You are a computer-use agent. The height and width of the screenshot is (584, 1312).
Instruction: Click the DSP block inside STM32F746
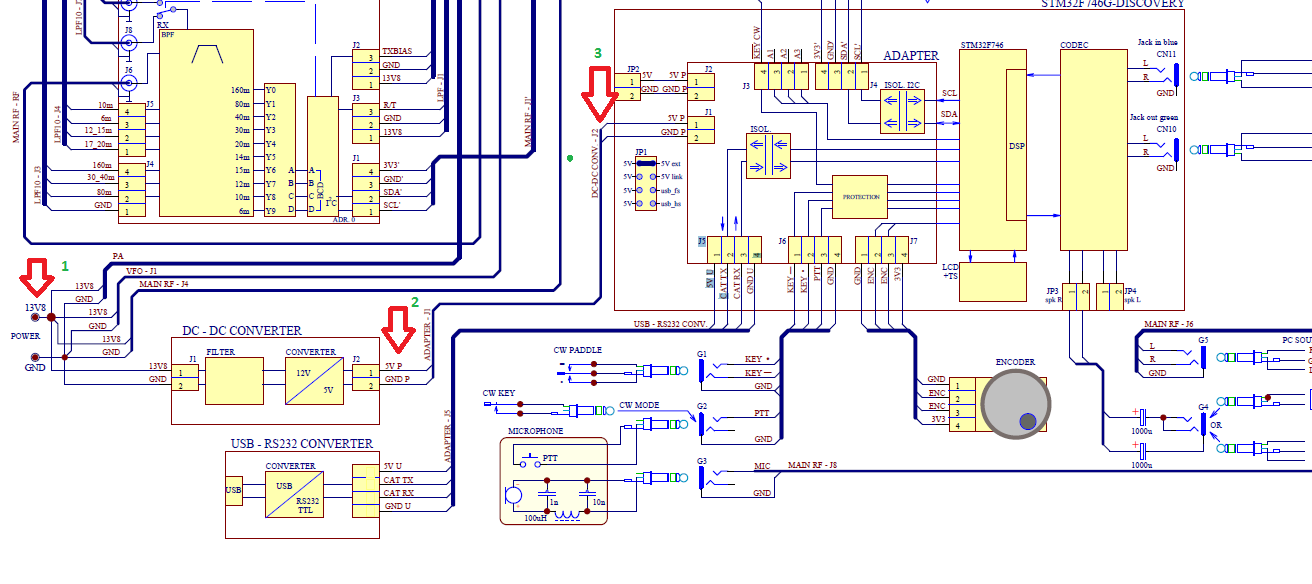[x=1016, y=145]
